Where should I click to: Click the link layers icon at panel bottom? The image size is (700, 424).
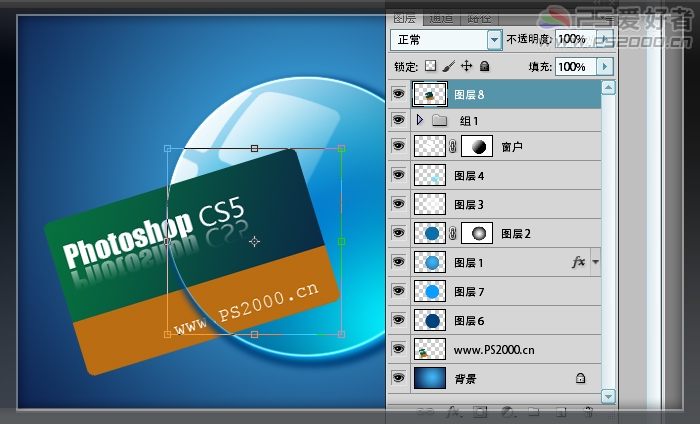click(425, 412)
